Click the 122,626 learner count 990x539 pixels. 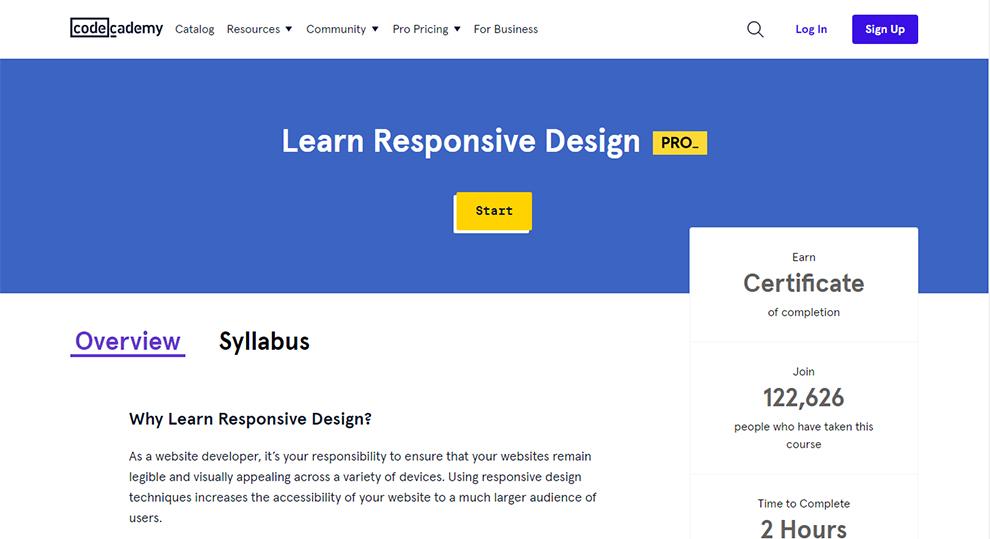803,398
